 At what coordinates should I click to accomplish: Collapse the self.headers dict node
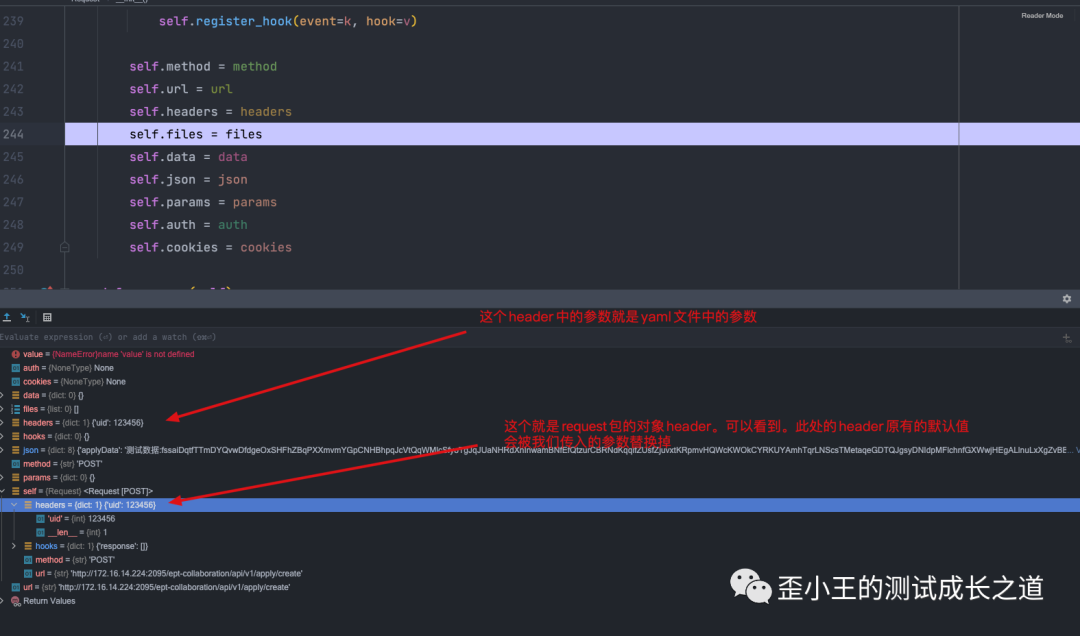(14, 505)
